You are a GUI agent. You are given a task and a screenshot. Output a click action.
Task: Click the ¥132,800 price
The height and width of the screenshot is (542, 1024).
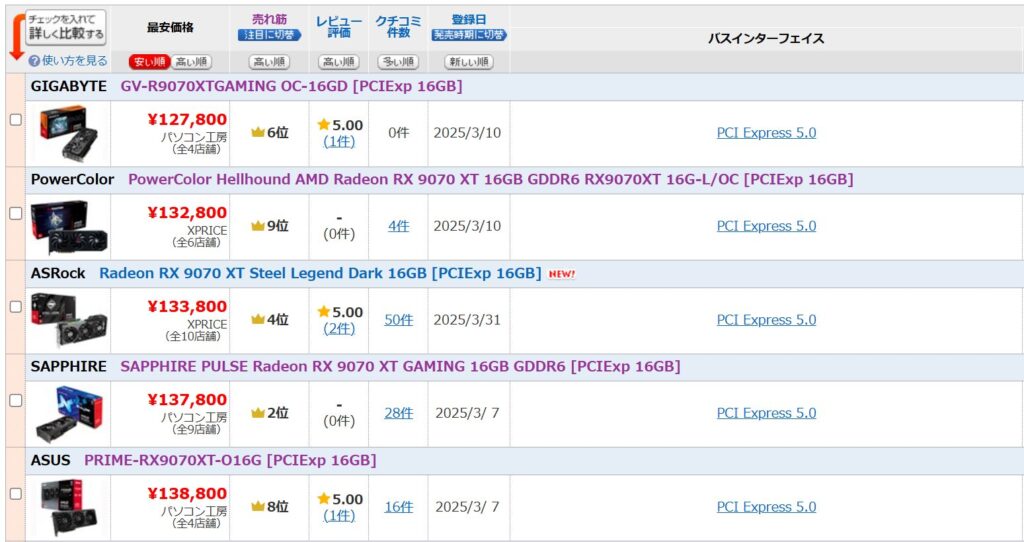[187, 213]
